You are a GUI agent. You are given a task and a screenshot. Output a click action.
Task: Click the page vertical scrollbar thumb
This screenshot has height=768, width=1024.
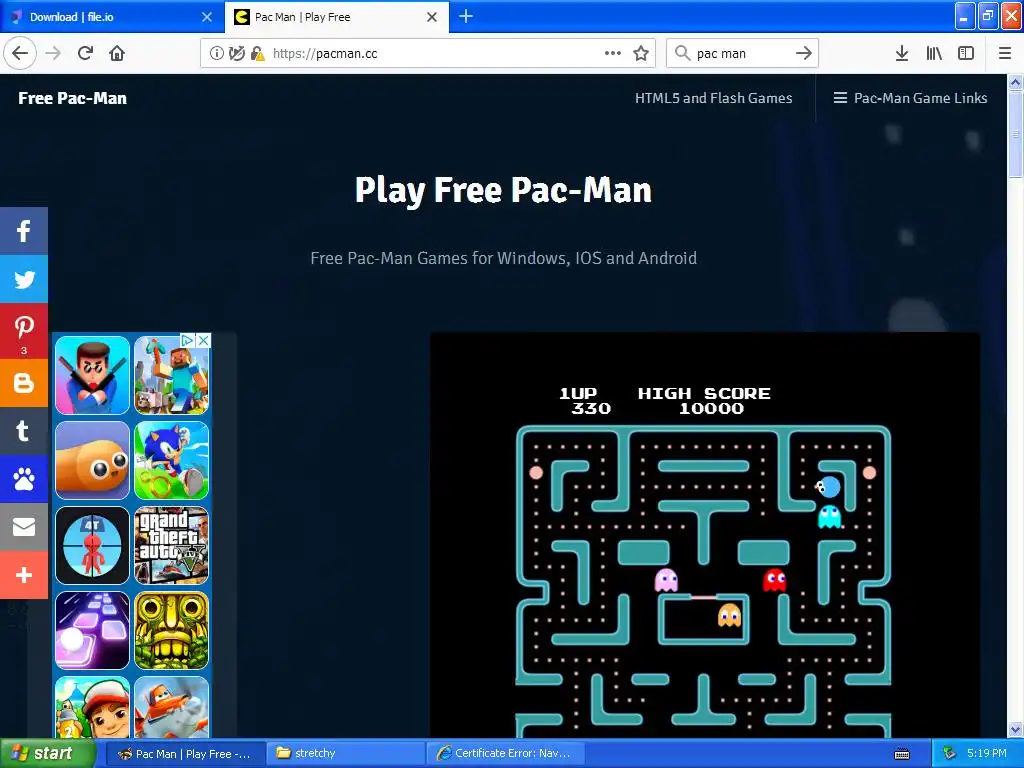tap(1015, 134)
